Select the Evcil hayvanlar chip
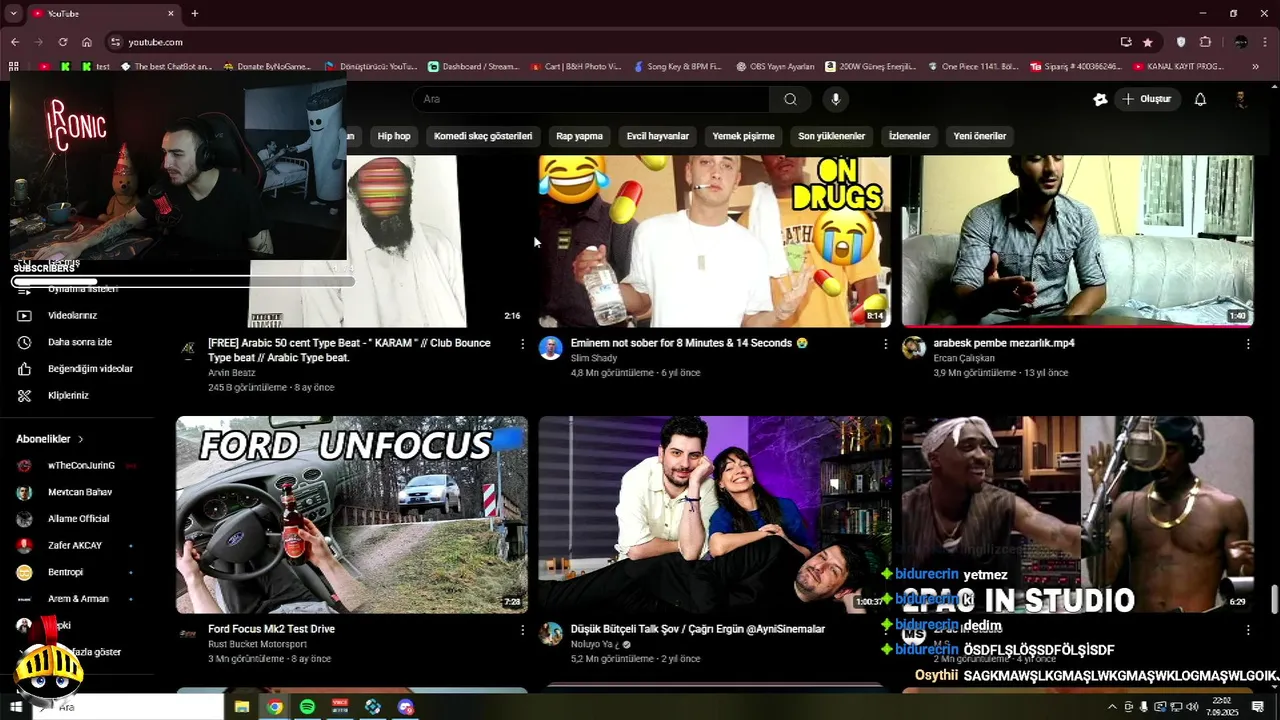Image resolution: width=1280 pixels, height=720 pixels. 657,136
